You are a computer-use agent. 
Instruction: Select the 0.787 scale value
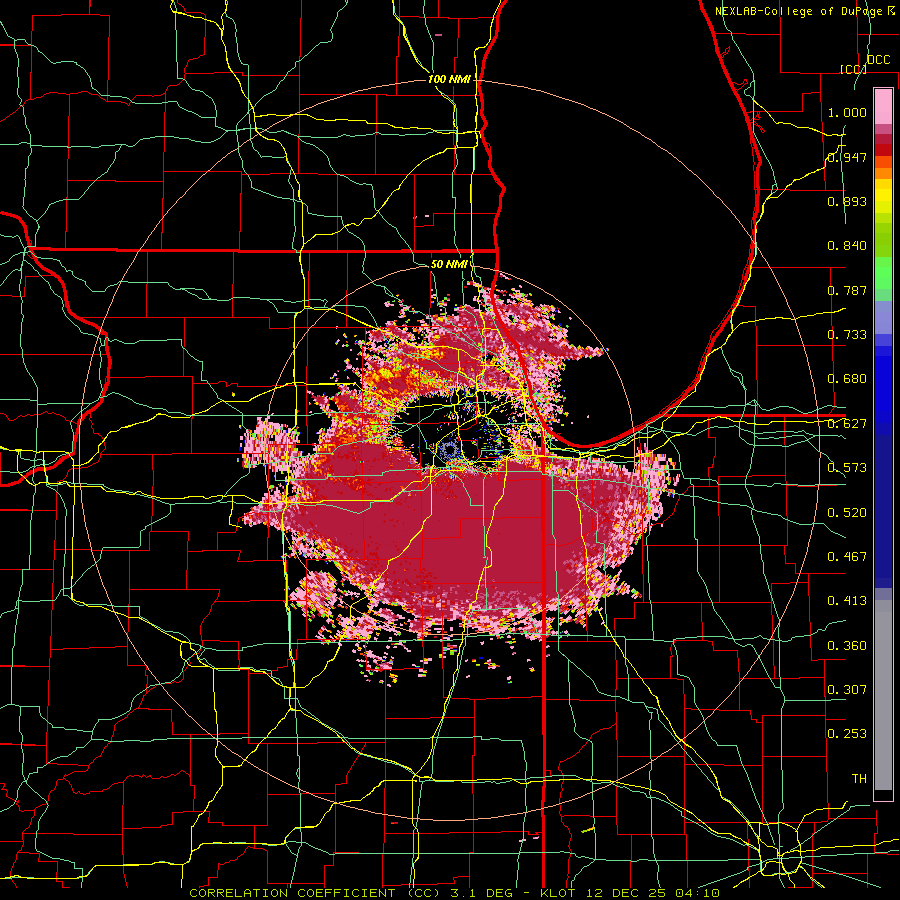847,290
